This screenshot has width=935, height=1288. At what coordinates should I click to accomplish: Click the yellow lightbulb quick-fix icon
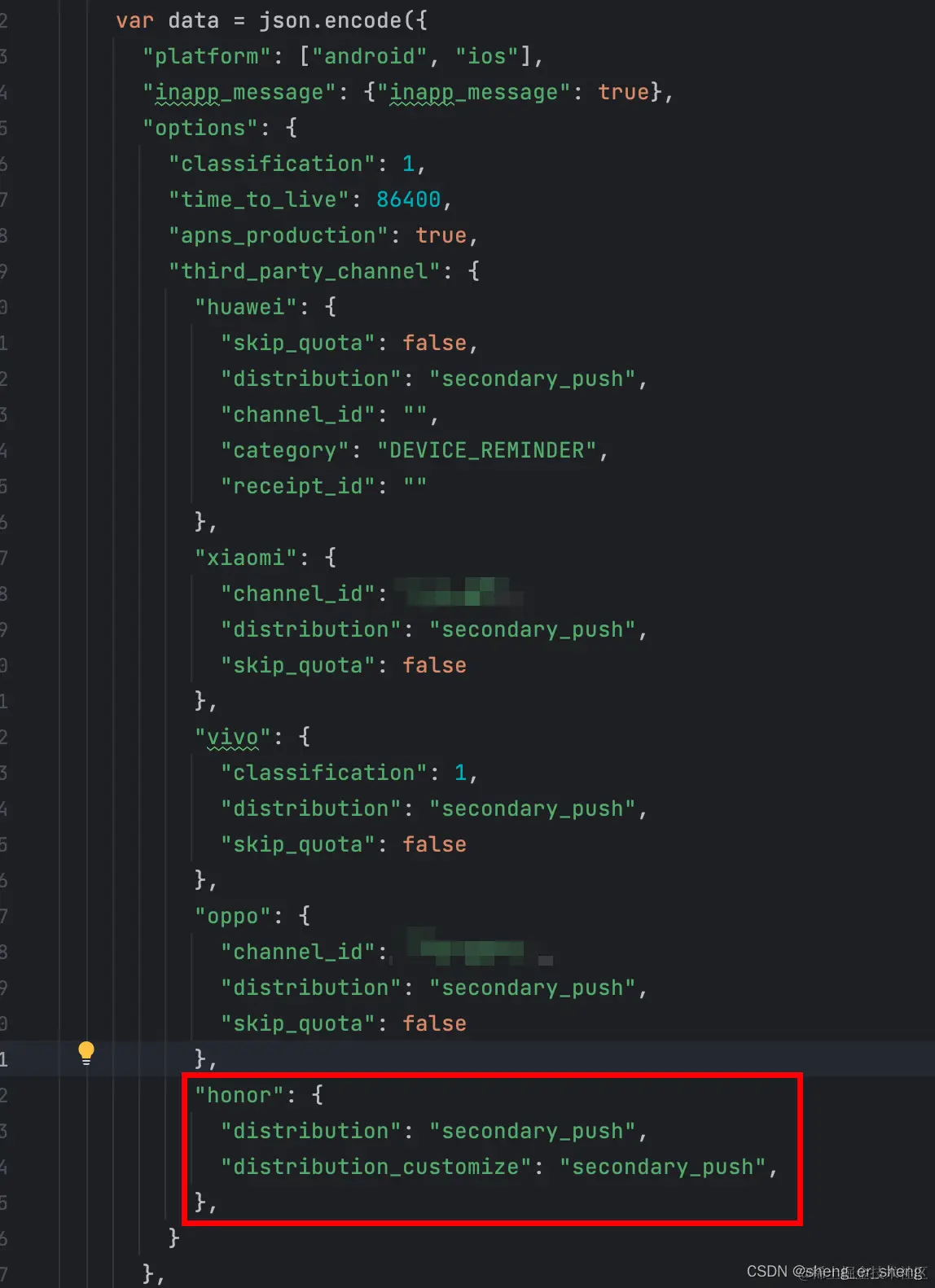pyautogui.click(x=86, y=1053)
